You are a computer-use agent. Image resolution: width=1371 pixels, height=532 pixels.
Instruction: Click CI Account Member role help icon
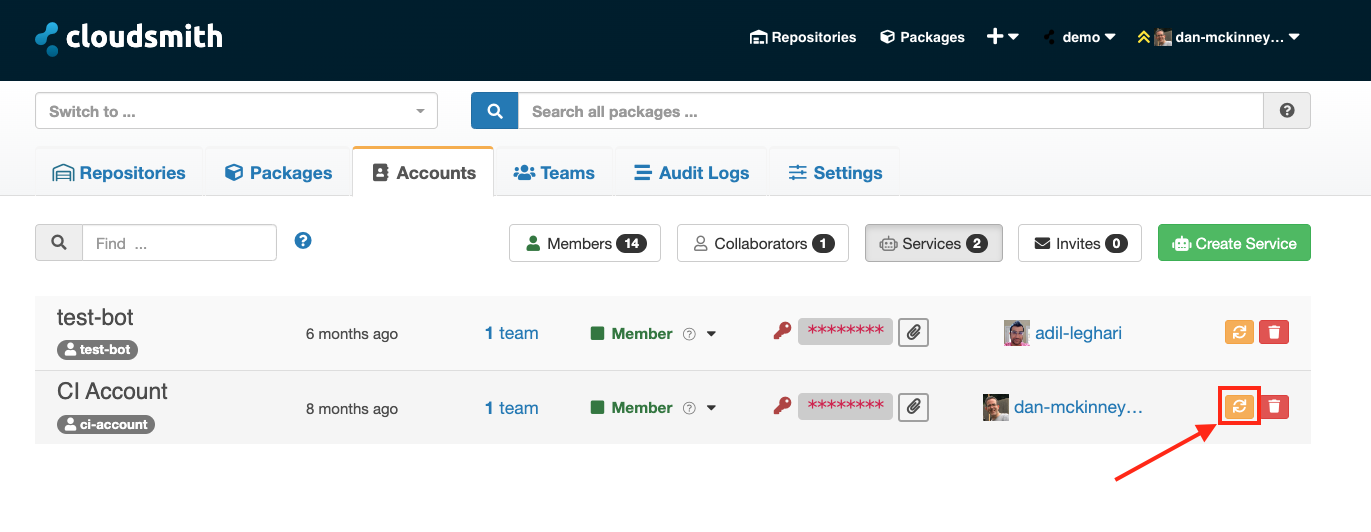689,408
